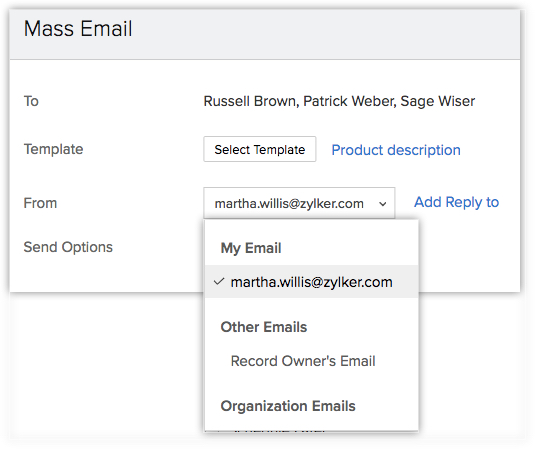This screenshot has height=449, width=535.
Task: Select the cut-off entry under Organization Emails
Action: [x=280, y=431]
